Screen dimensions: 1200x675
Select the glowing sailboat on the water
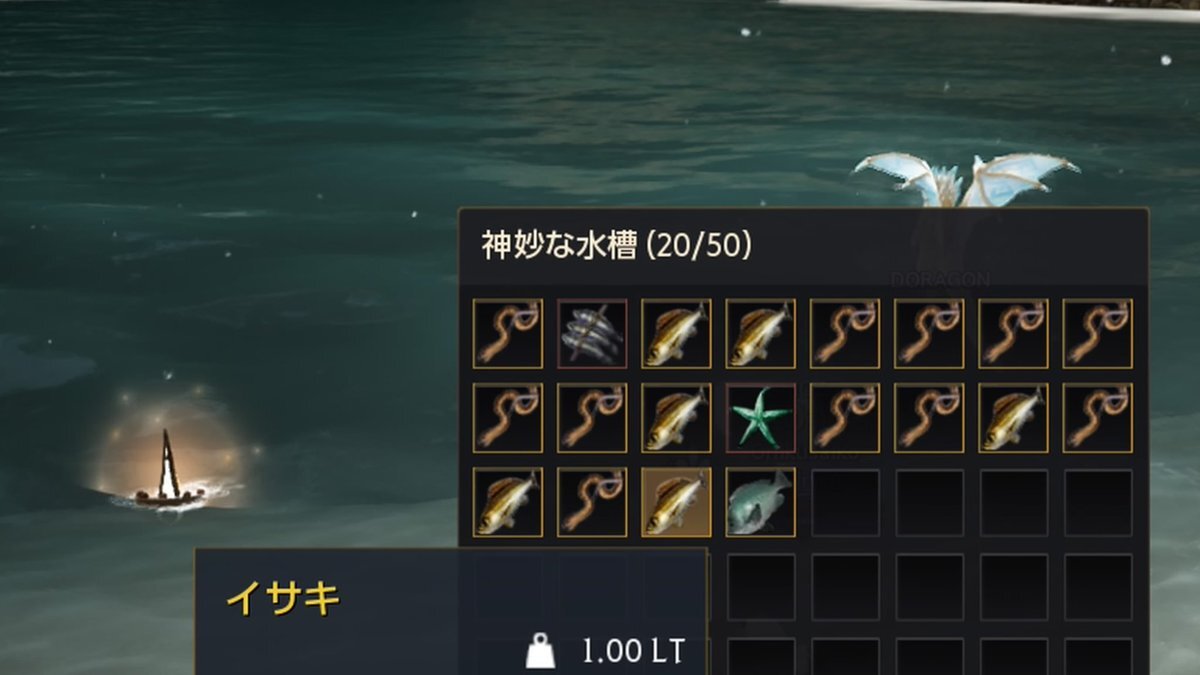[x=169, y=468]
